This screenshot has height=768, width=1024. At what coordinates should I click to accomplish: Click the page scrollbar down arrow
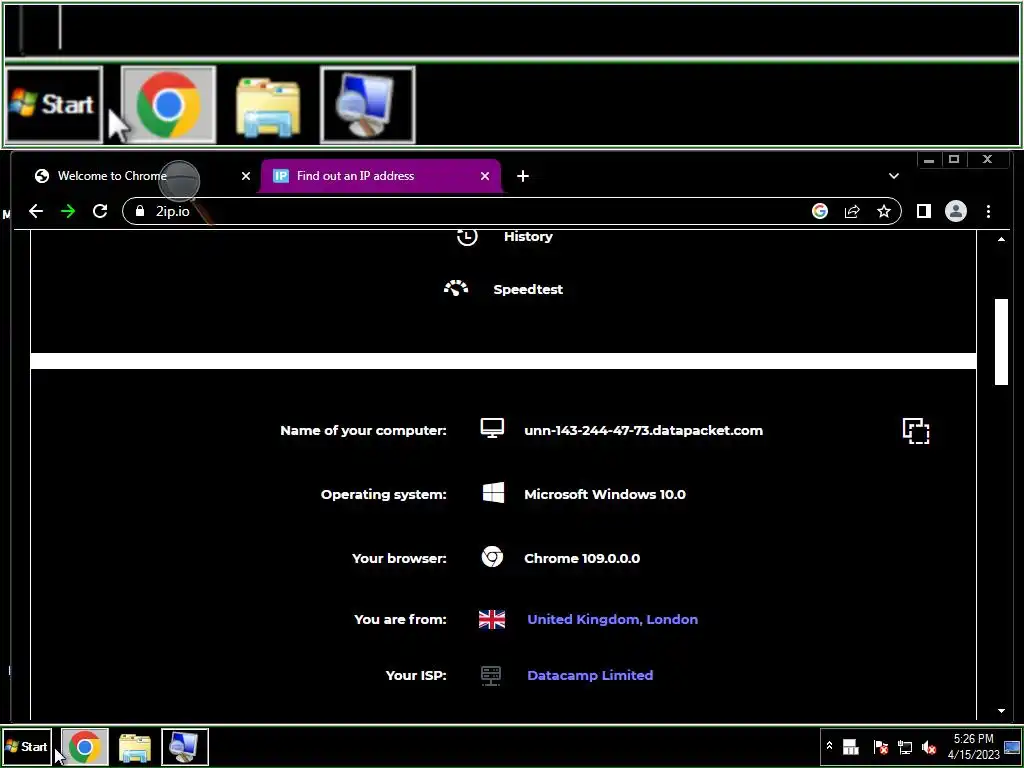(1001, 711)
